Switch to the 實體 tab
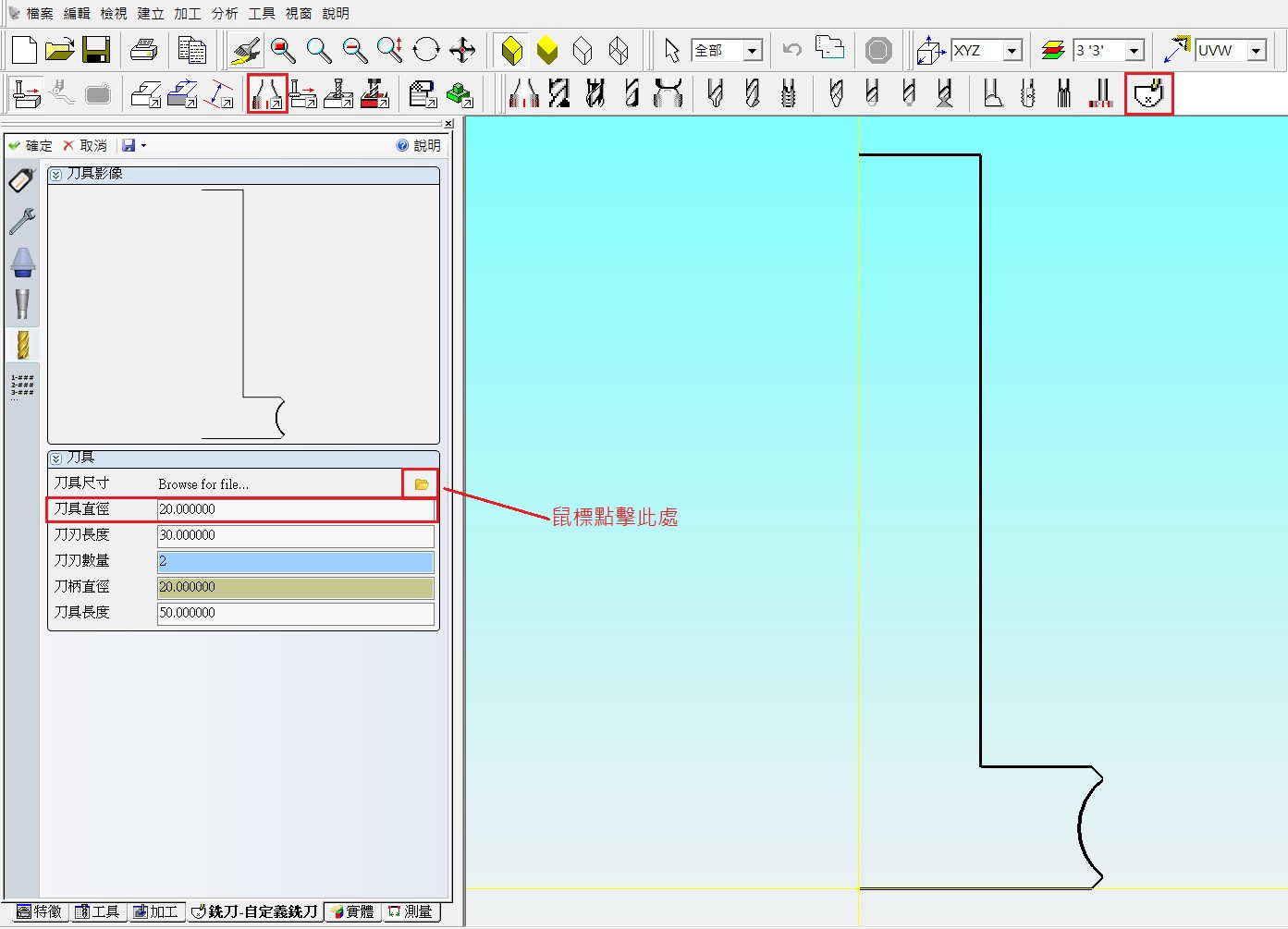 coord(352,912)
